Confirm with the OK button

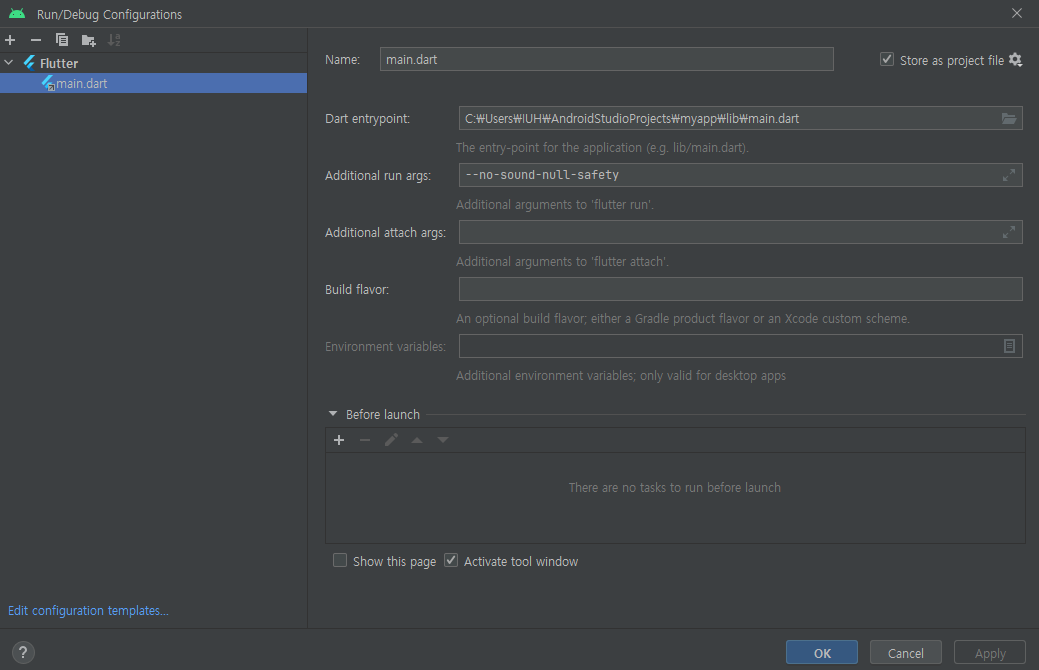[822, 653]
